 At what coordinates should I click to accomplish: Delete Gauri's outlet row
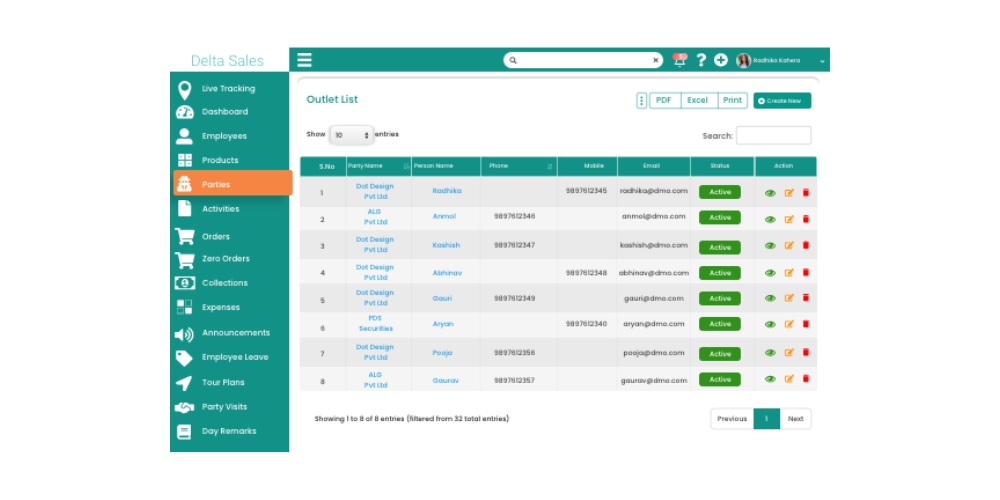[x=805, y=298]
